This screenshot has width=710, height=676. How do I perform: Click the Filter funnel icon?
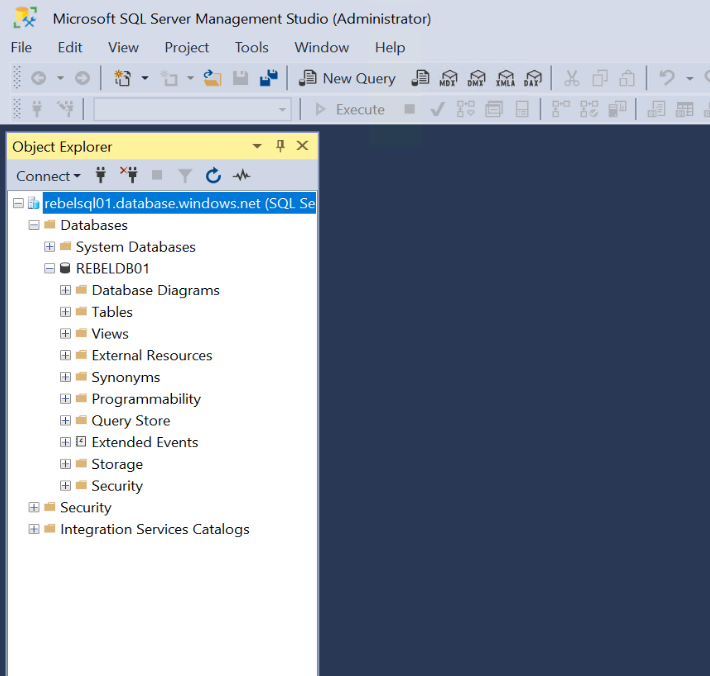pyautogui.click(x=185, y=175)
